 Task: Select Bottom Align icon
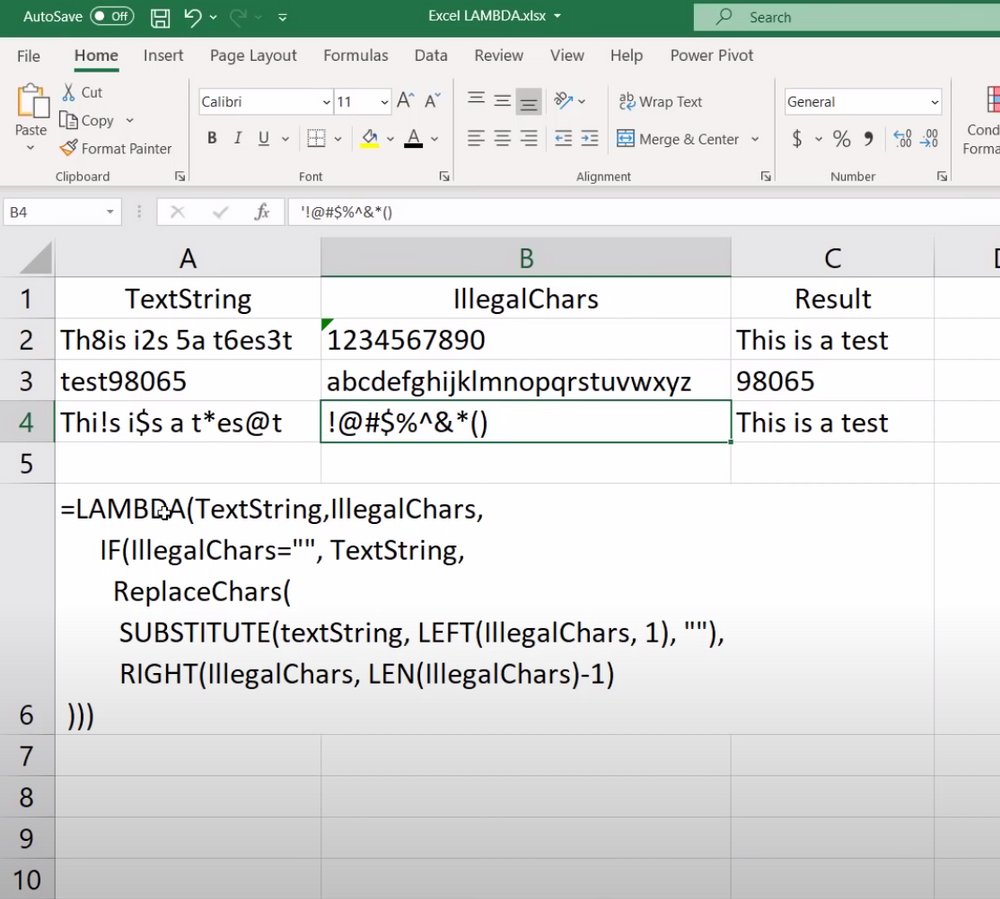(x=529, y=102)
